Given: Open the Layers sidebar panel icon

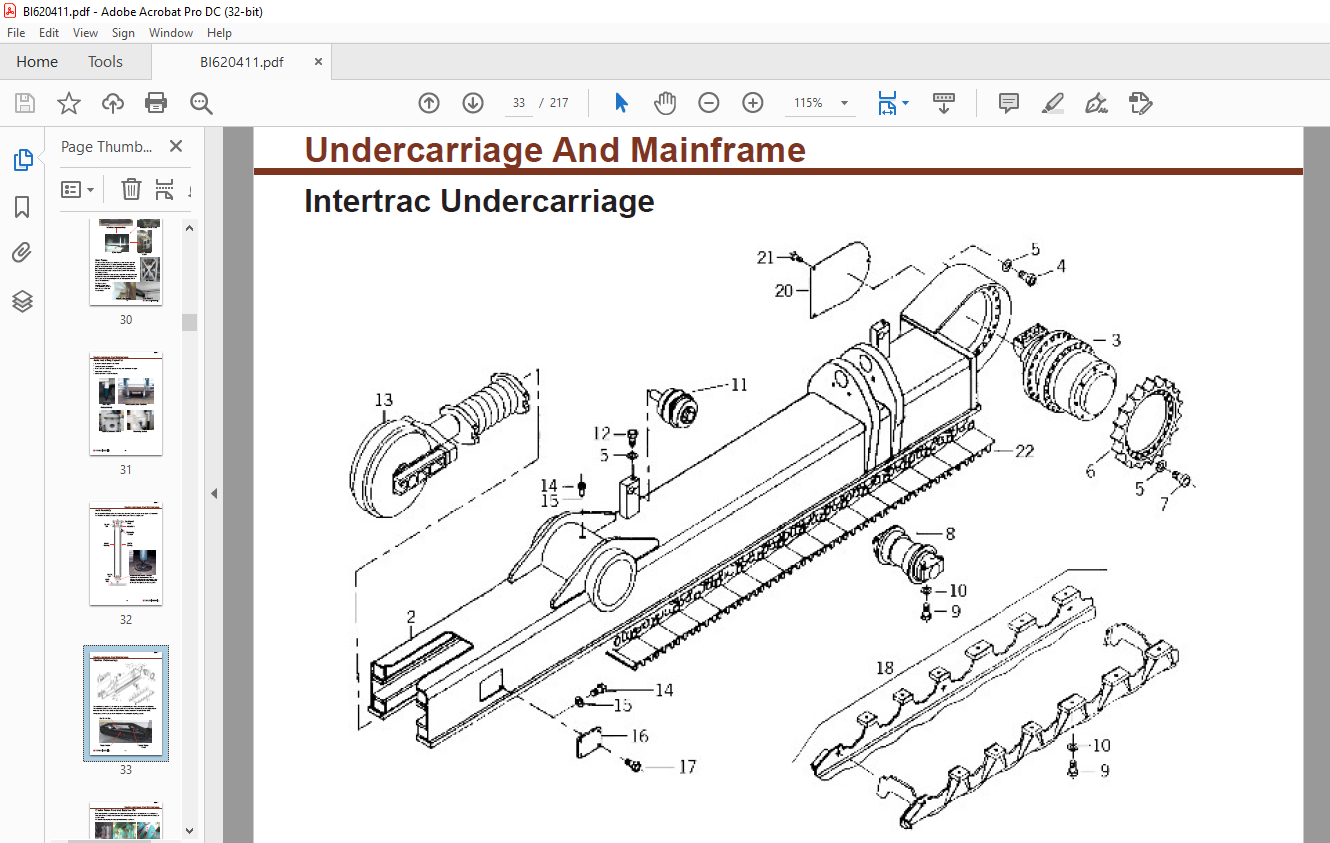Looking at the screenshot, I should [22, 301].
